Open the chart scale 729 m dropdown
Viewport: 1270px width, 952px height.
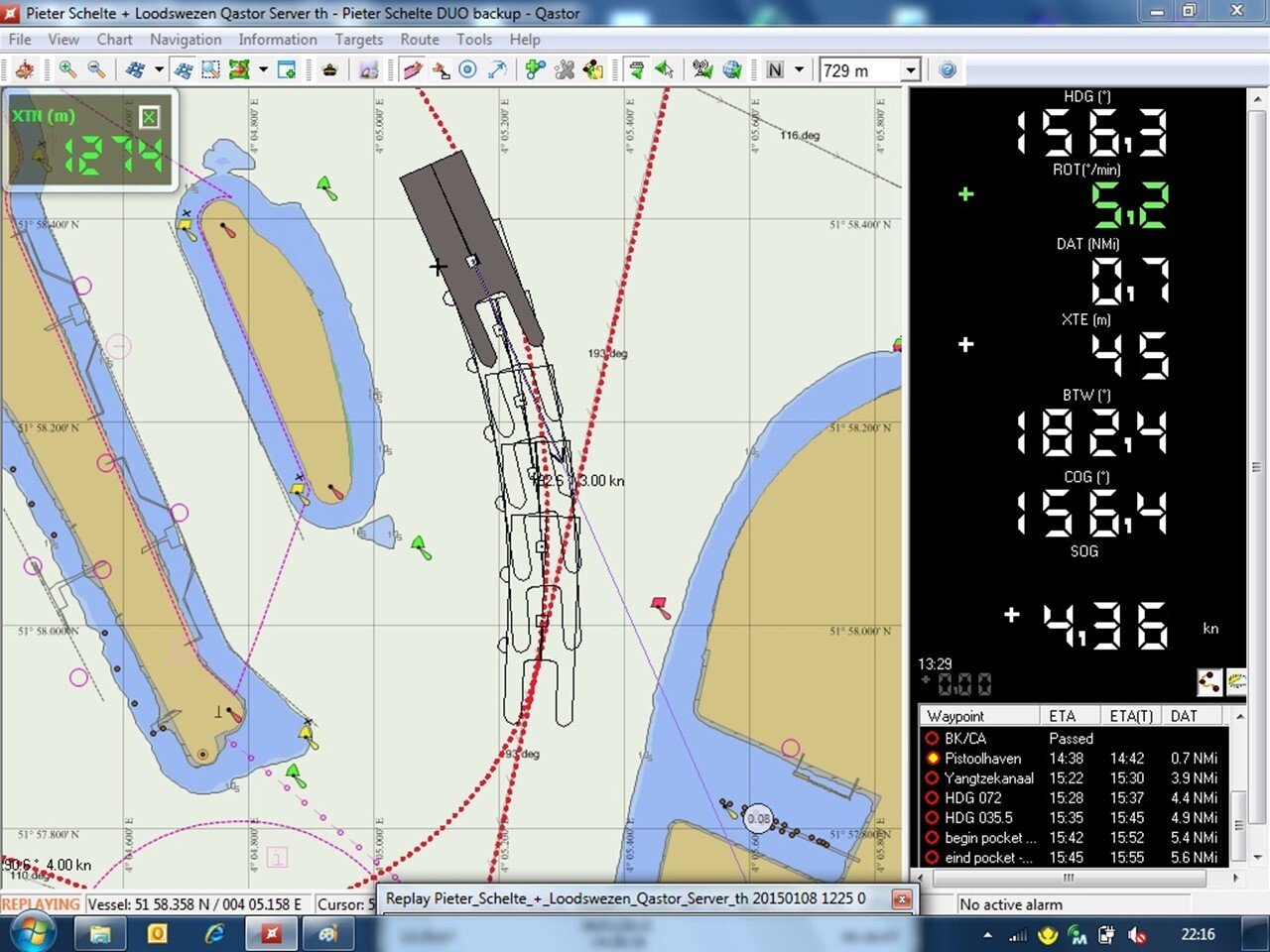pyautogui.click(x=910, y=70)
